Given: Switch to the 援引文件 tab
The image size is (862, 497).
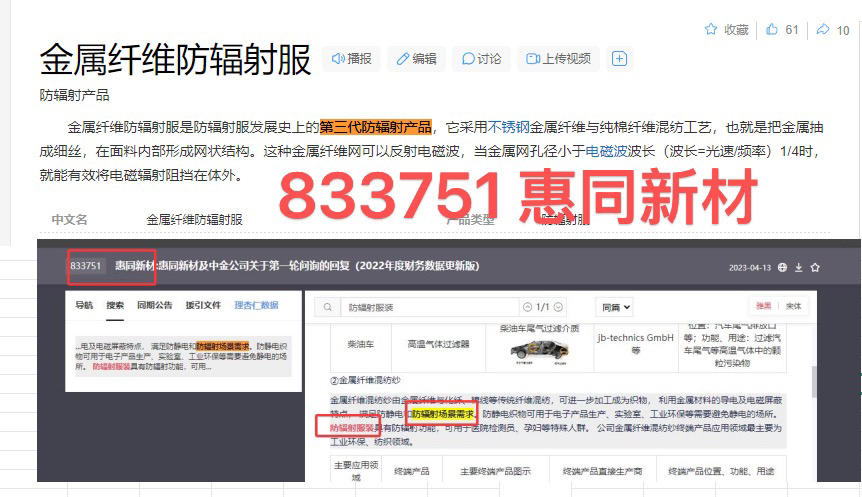Looking at the screenshot, I should tap(203, 305).
